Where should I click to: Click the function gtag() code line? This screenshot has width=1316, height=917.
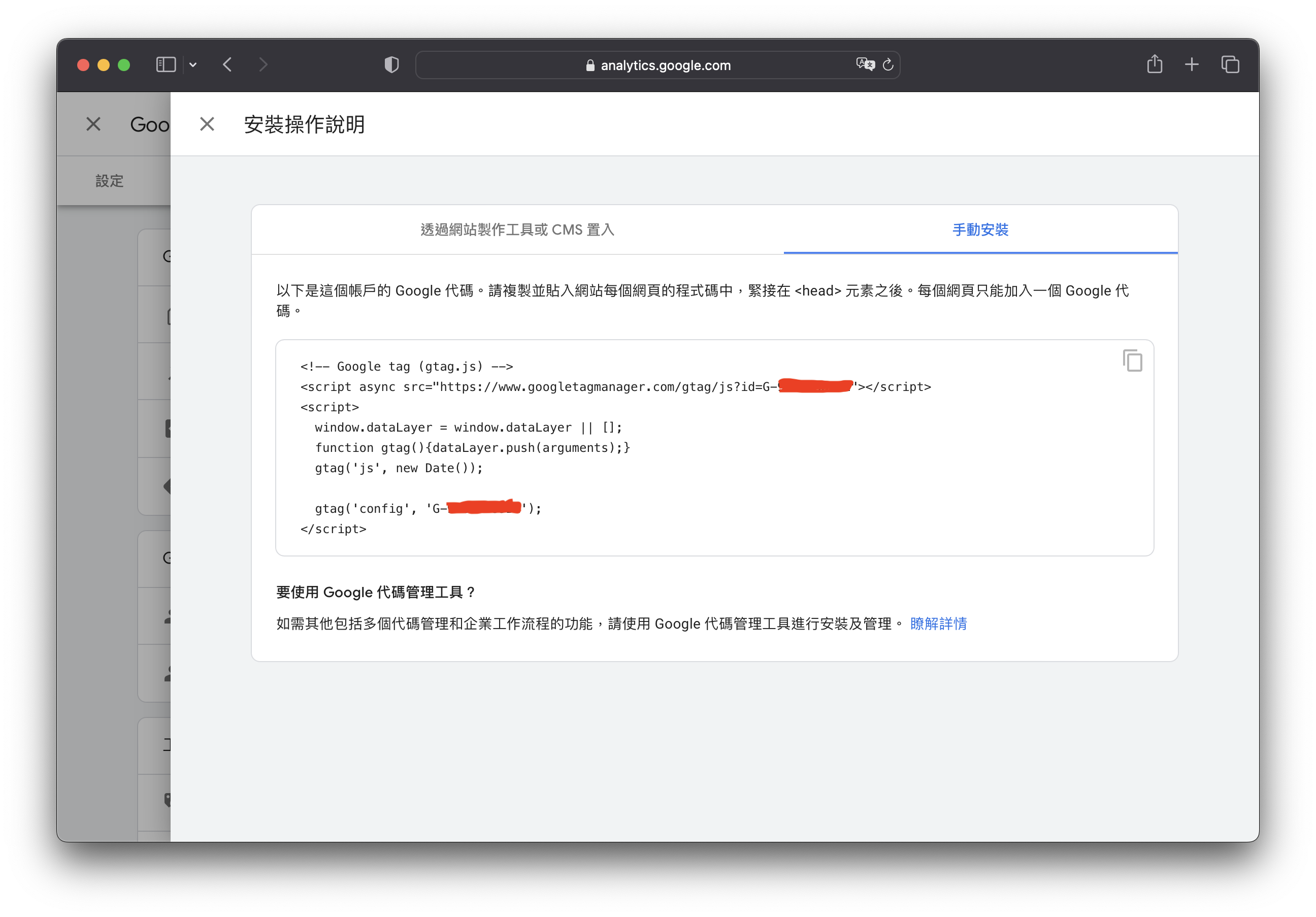click(x=472, y=448)
